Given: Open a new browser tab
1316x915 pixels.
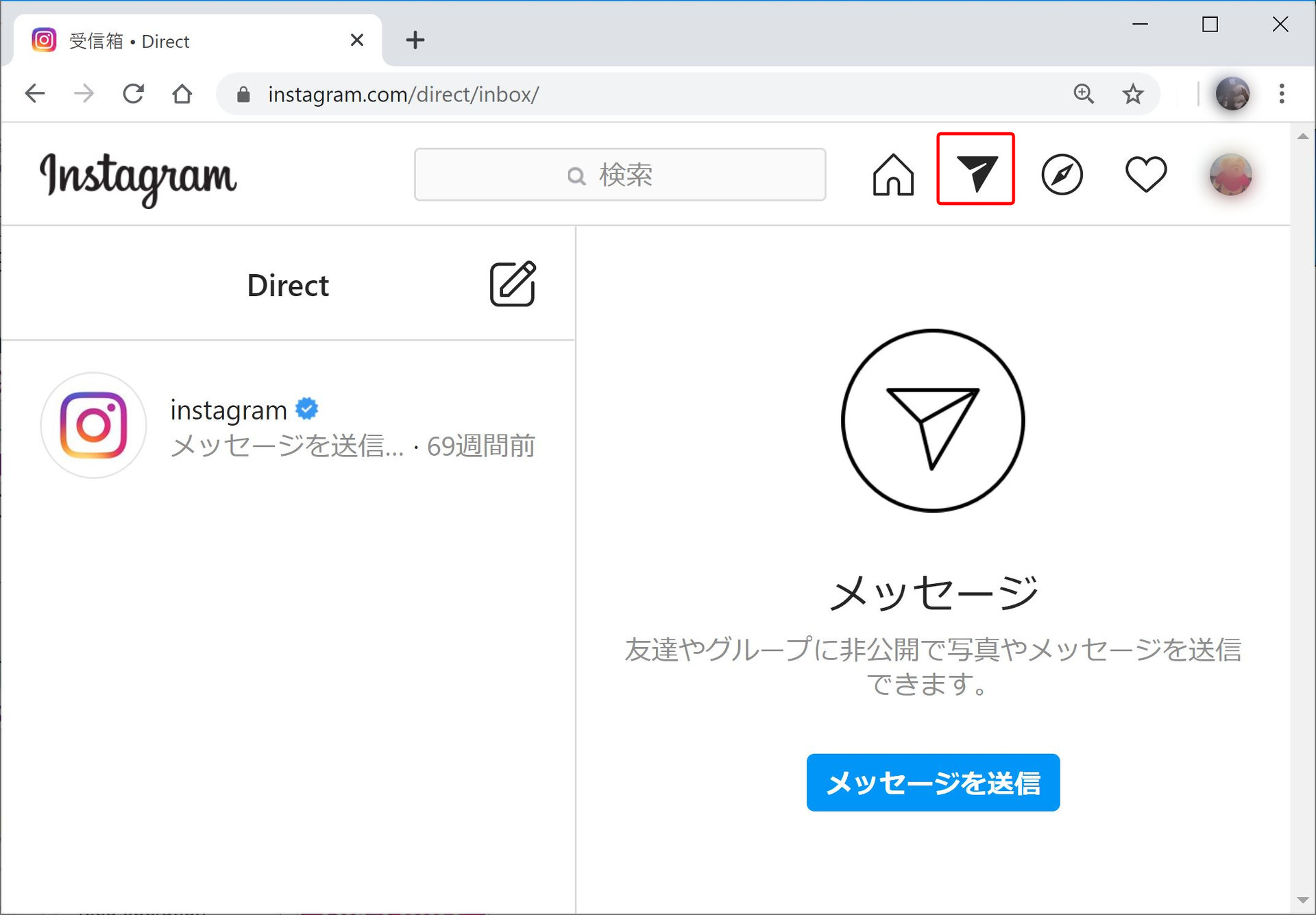Looking at the screenshot, I should (x=415, y=40).
